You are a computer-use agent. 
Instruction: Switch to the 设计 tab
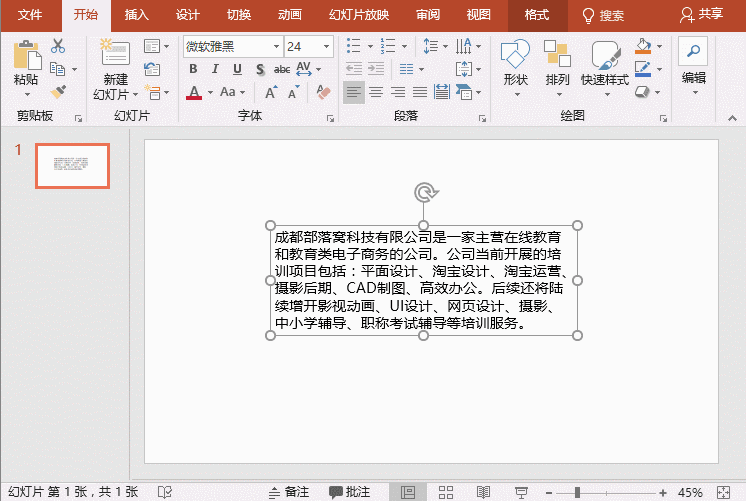click(x=187, y=15)
